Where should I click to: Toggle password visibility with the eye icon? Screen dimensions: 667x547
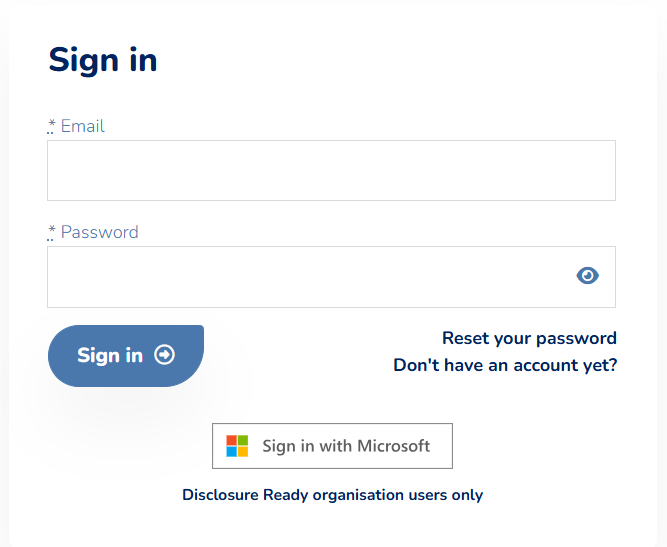pyautogui.click(x=587, y=276)
